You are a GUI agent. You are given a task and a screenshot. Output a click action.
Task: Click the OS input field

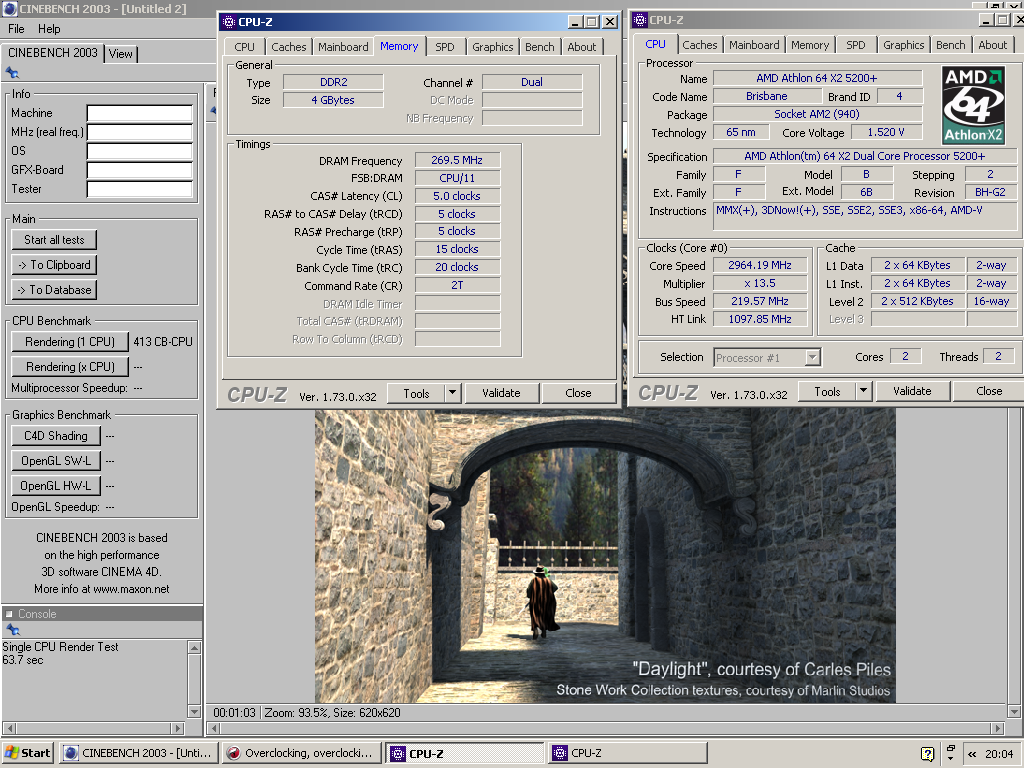point(140,152)
